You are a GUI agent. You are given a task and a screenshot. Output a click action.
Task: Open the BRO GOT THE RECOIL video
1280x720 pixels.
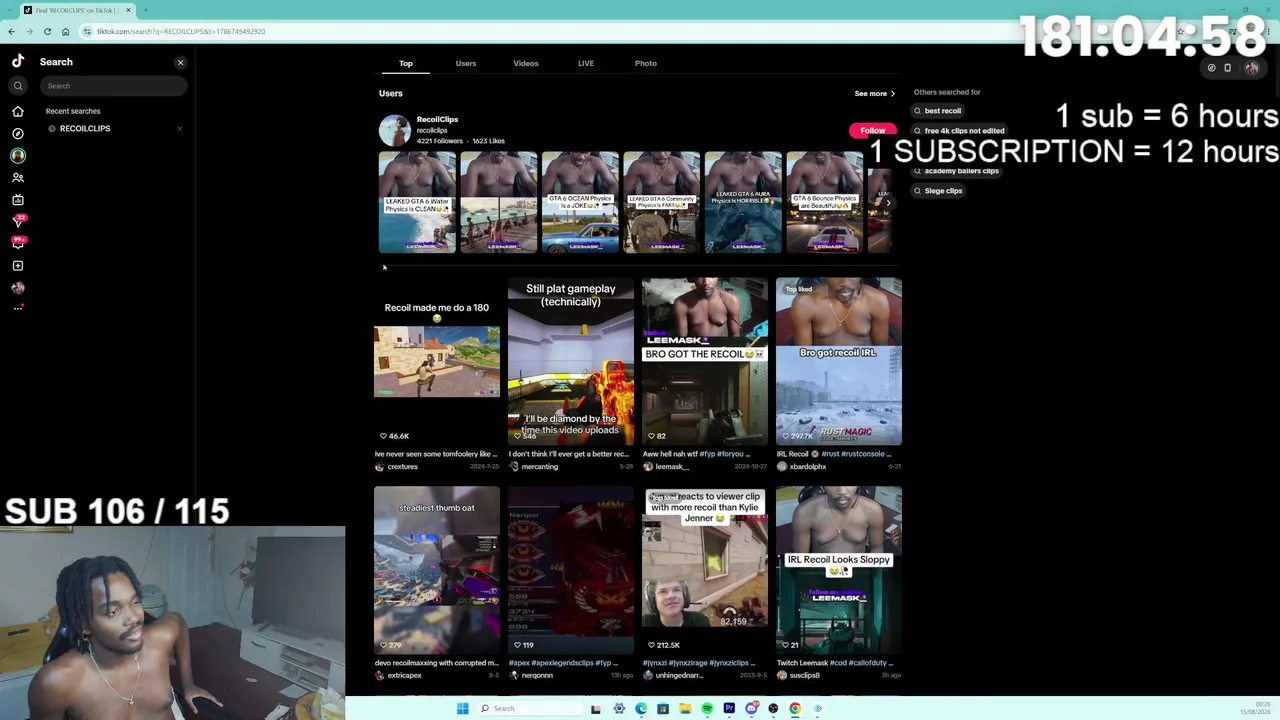coord(705,361)
